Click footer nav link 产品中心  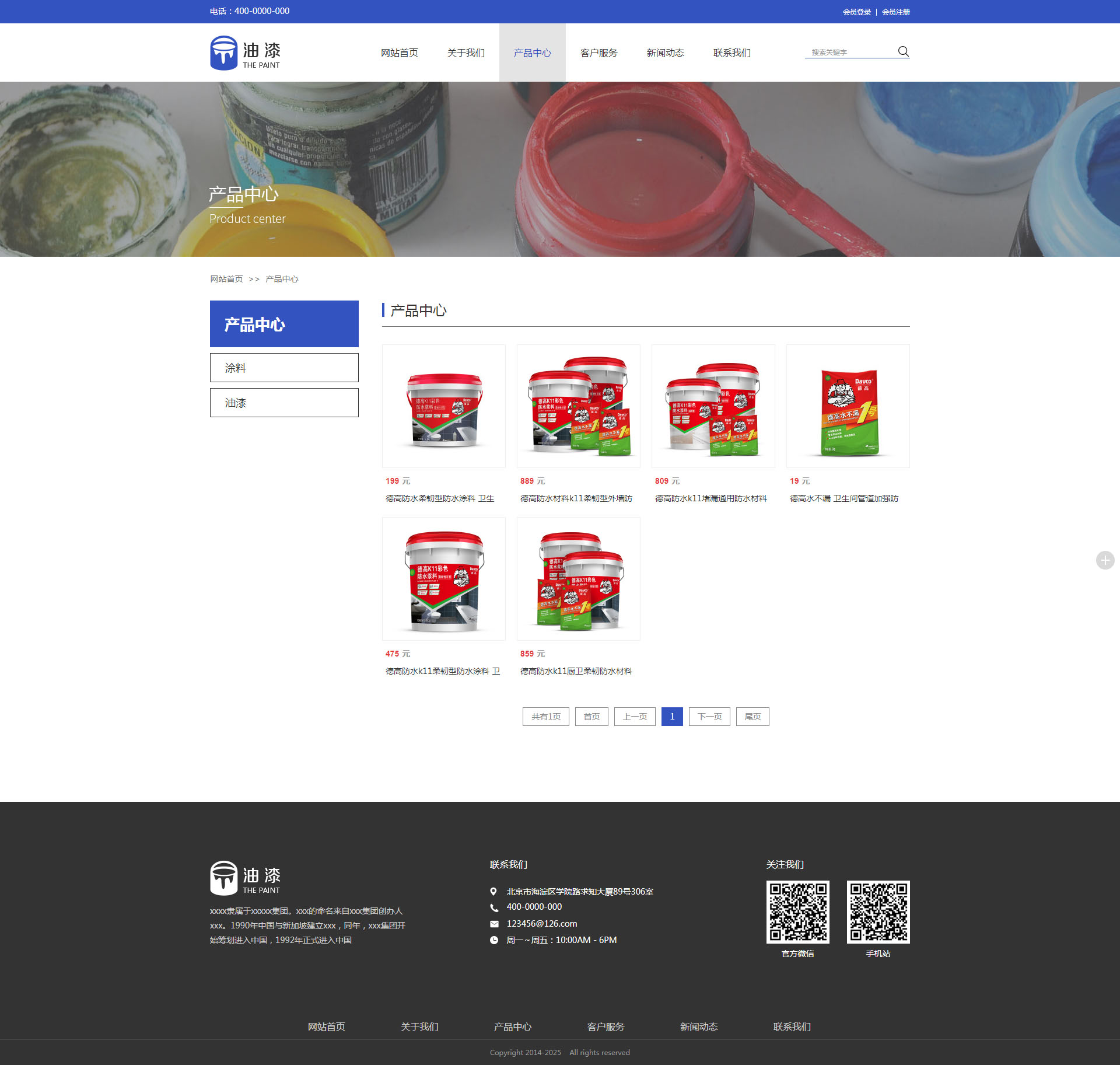pos(513,1026)
